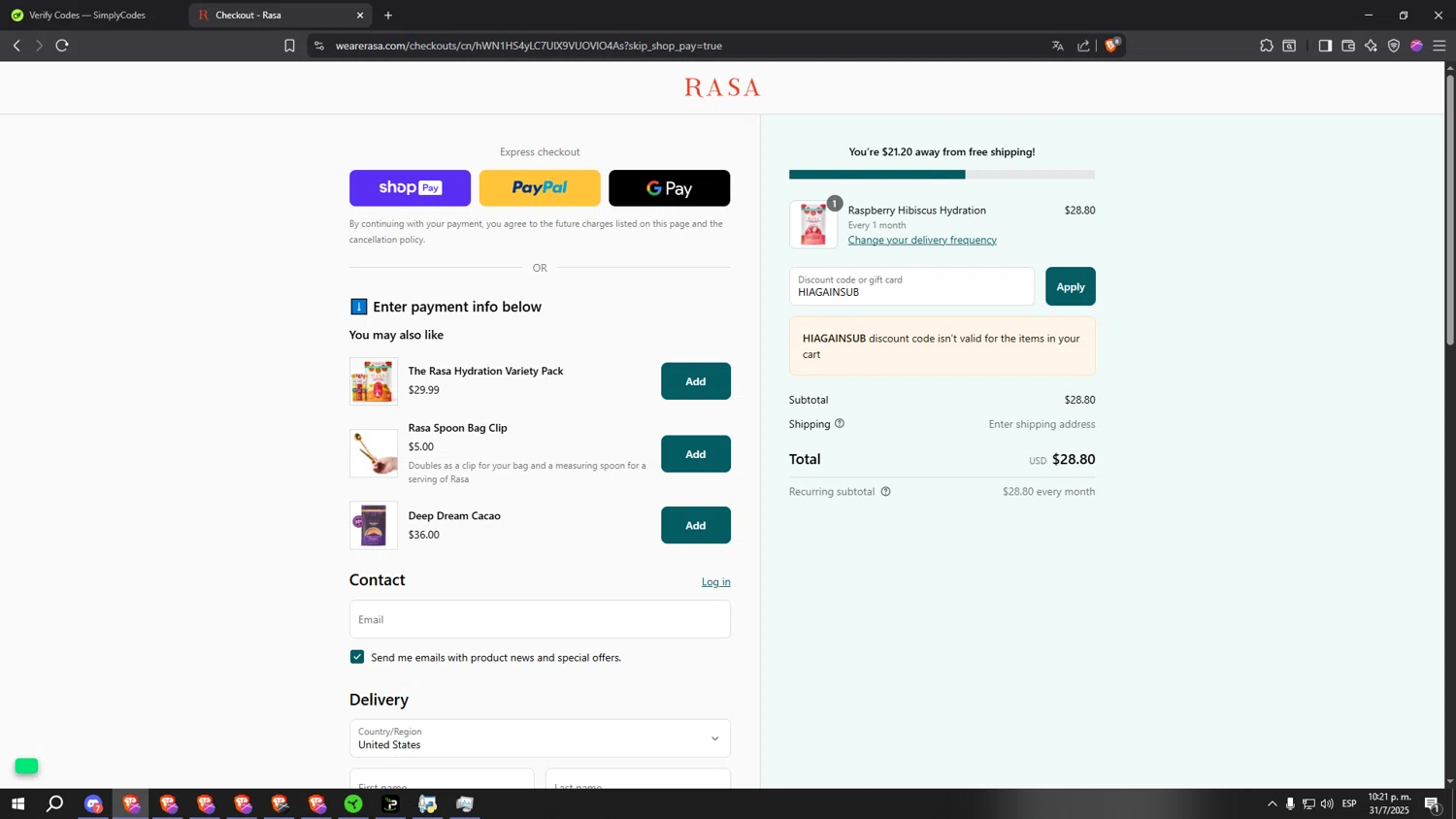Share this page icon
1456x819 pixels.
pyautogui.click(x=1083, y=46)
